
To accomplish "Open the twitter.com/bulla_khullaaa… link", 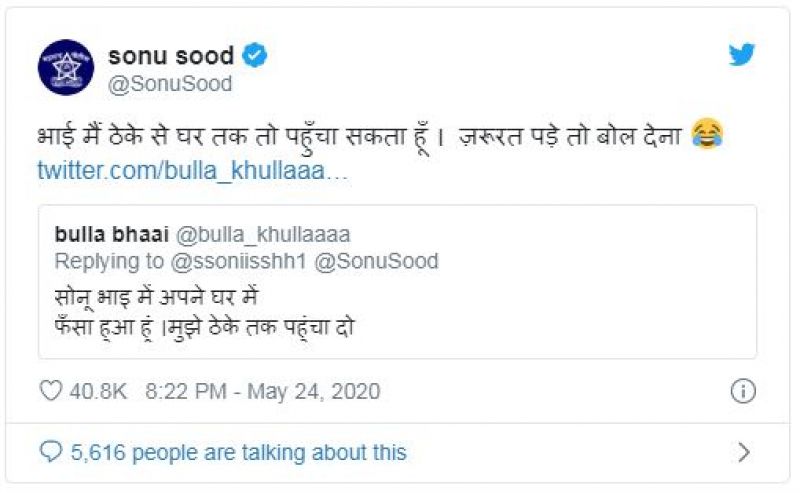I will [x=193, y=170].
